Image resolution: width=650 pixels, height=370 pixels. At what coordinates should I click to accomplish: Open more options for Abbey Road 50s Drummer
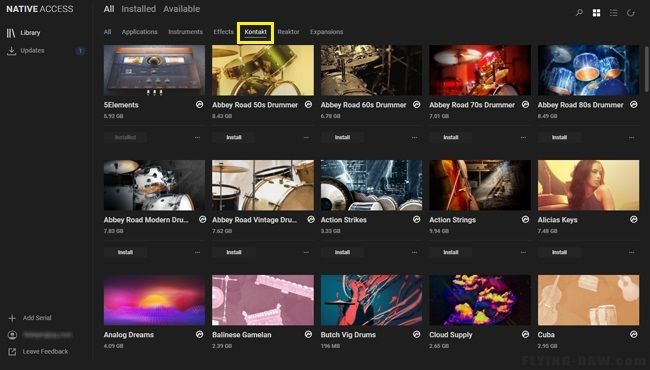[x=306, y=138]
